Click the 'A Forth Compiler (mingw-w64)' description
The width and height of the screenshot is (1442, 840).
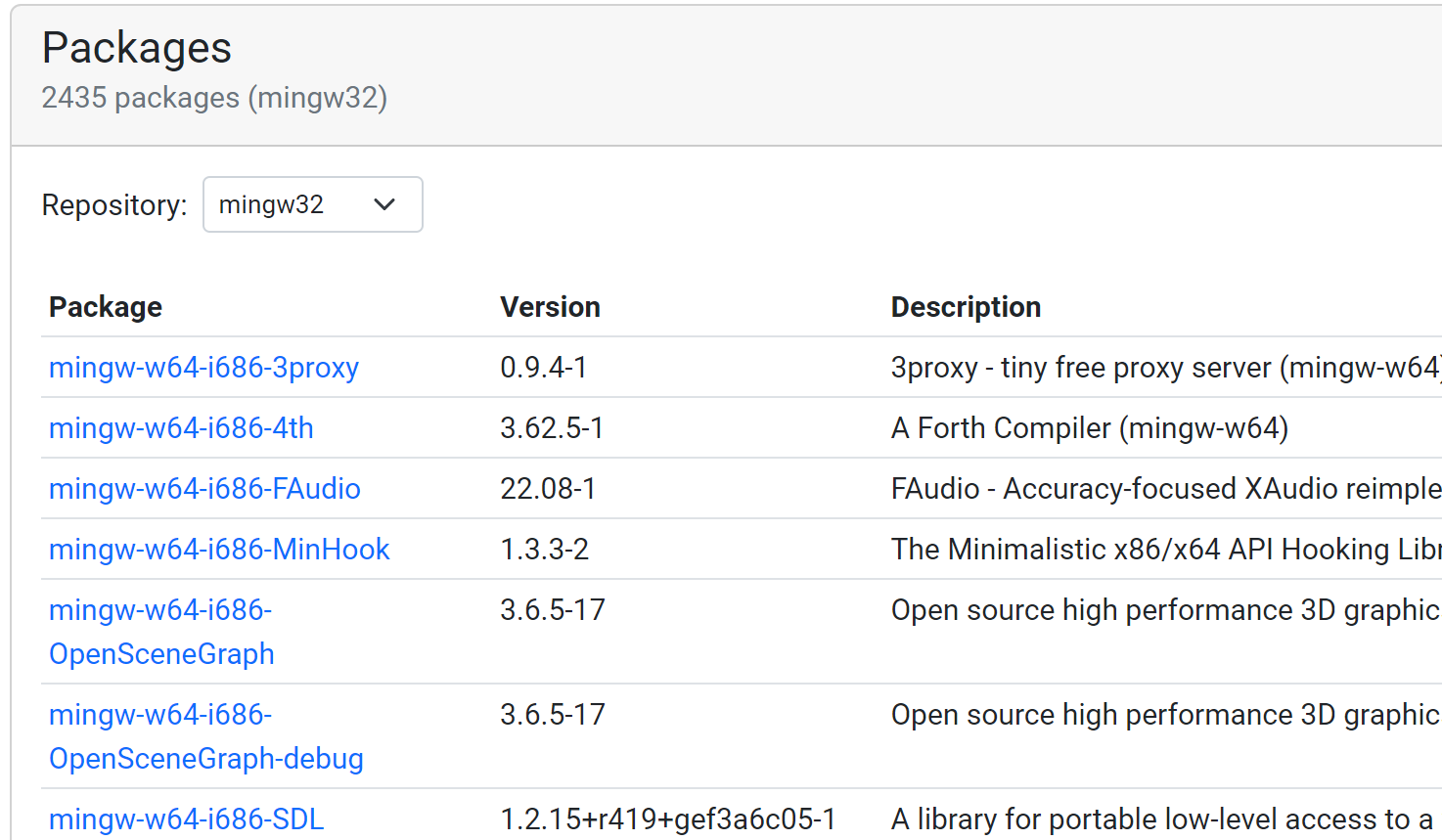tap(1090, 428)
